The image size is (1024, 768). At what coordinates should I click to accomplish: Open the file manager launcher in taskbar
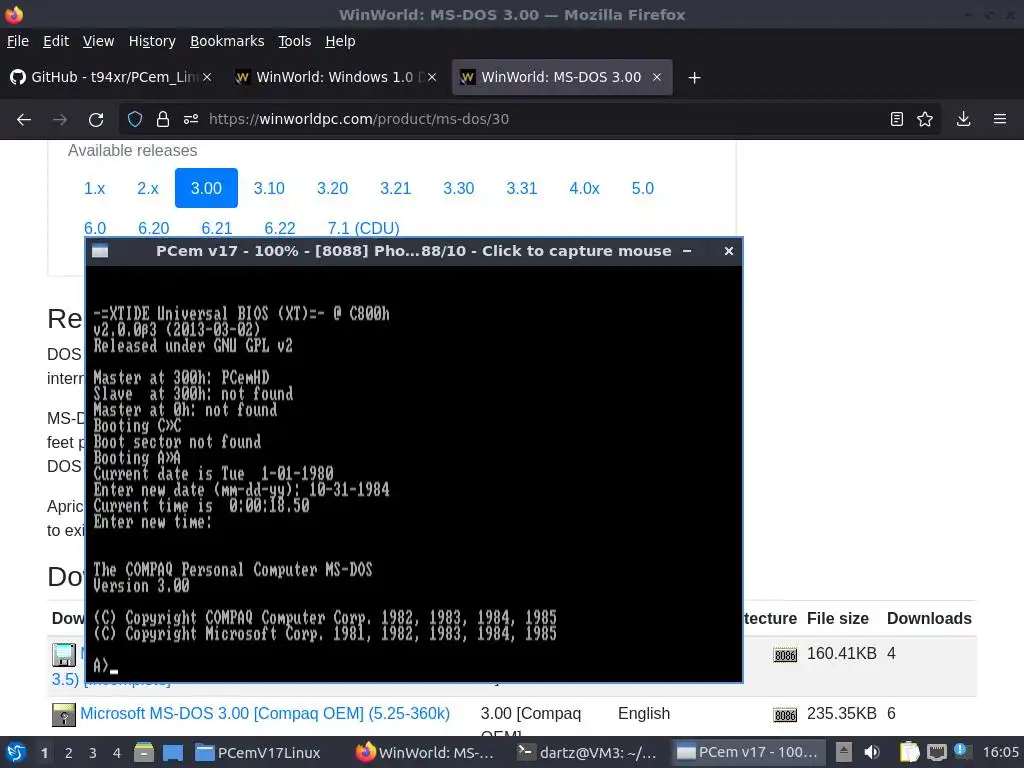pos(144,752)
